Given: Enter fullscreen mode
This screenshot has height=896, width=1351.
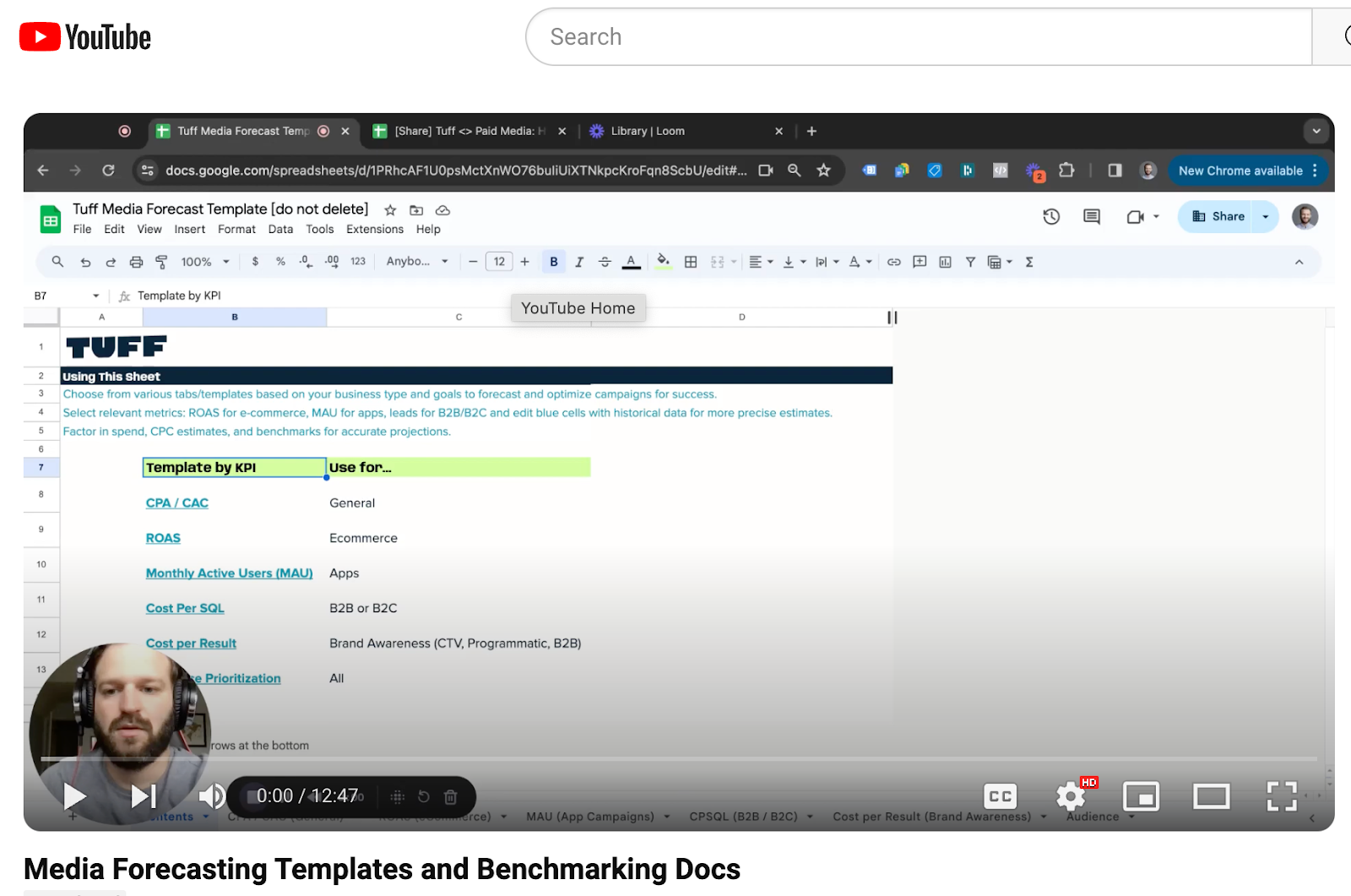Looking at the screenshot, I should pos(1281,796).
